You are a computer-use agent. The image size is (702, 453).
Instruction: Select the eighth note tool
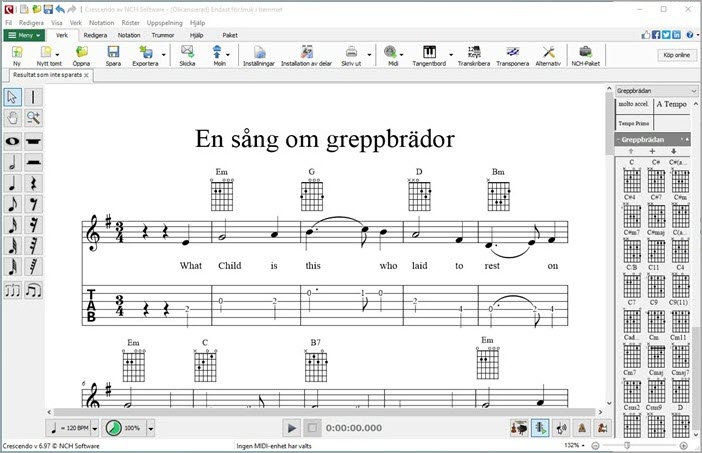[13, 204]
